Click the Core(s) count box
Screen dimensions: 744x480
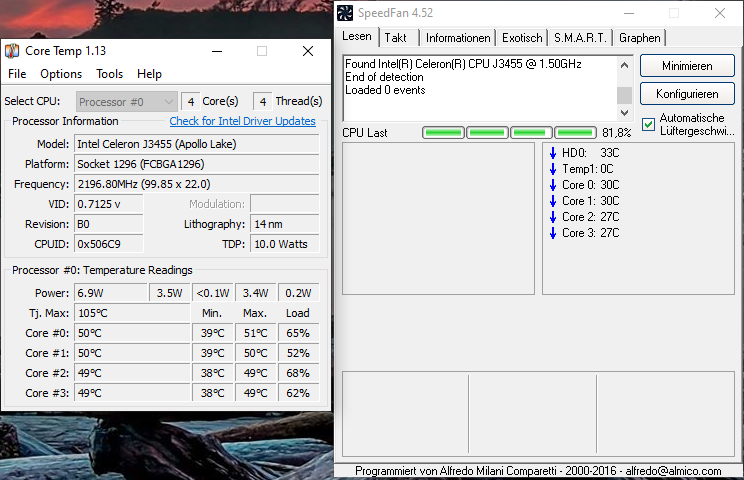click(x=190, y=102)
